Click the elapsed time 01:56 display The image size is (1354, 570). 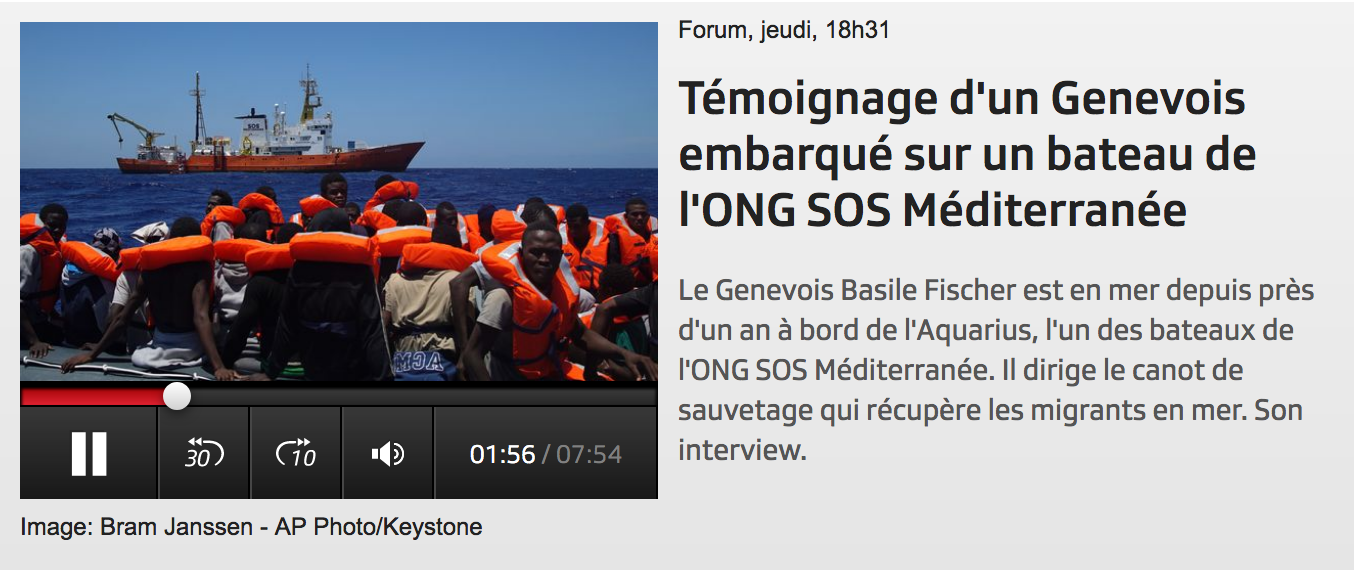pyautogui.click(x=503, y=454)
